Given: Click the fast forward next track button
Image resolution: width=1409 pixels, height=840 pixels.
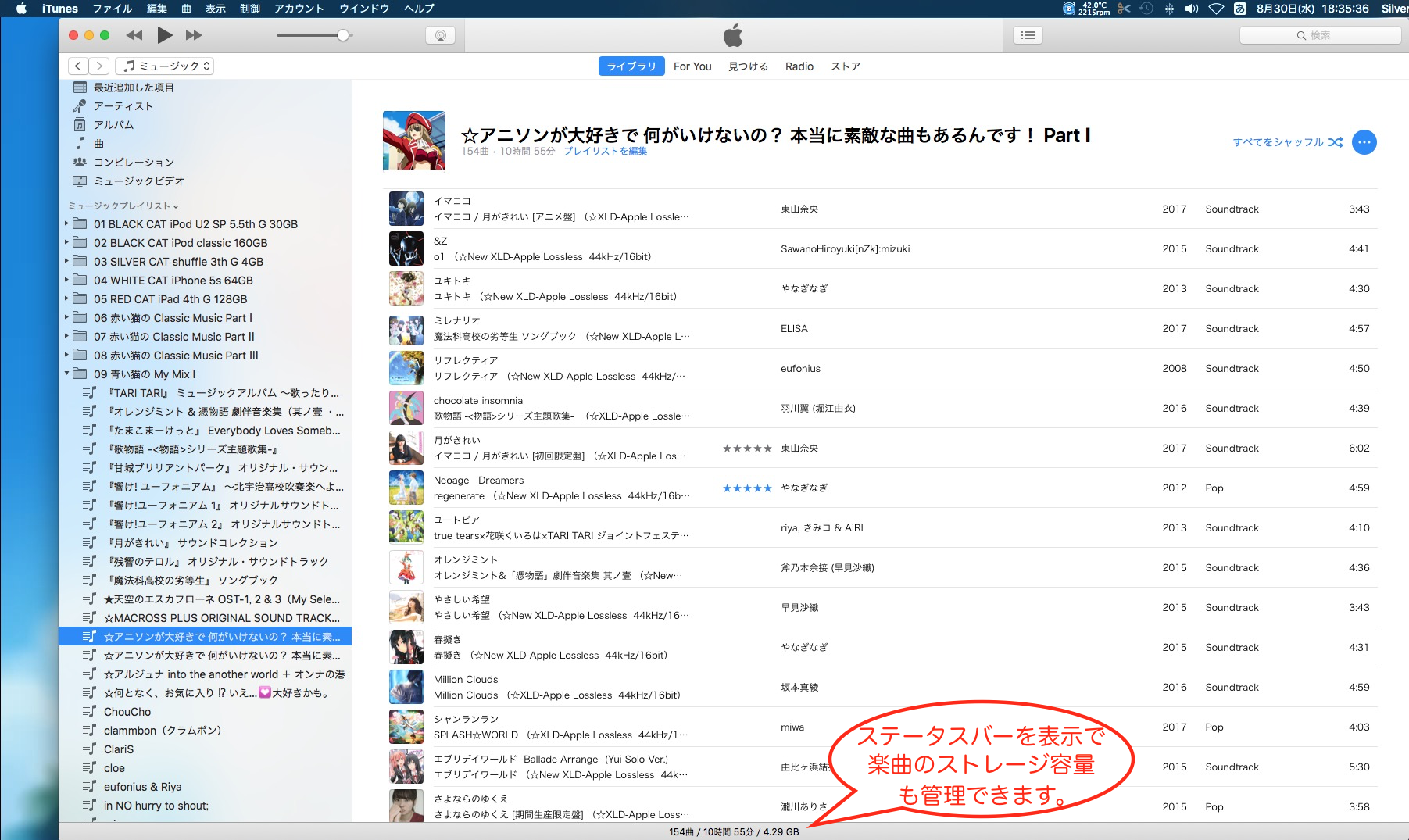Looking at the screenshot, I should tap(194, 35).
